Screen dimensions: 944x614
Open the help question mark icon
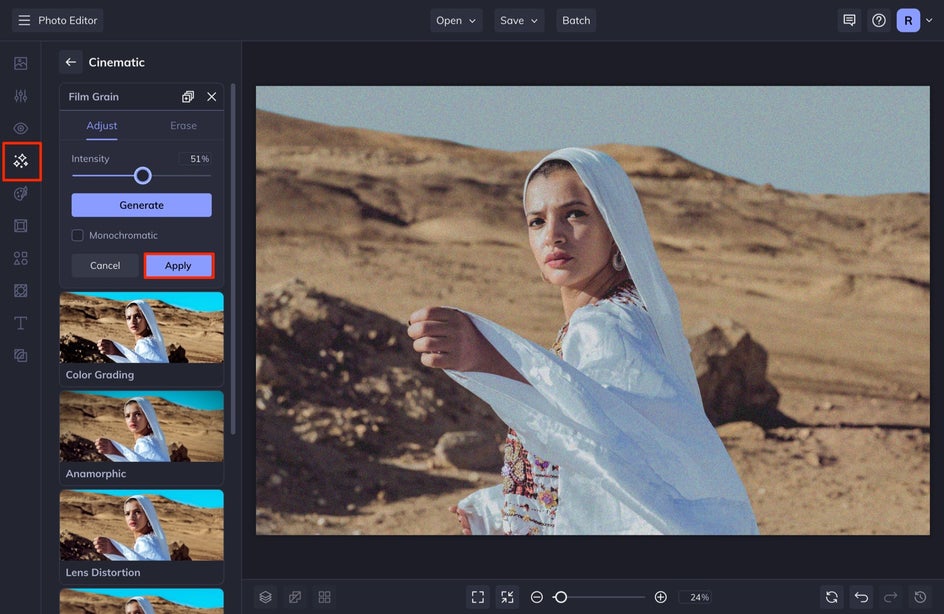coord(878,20)
